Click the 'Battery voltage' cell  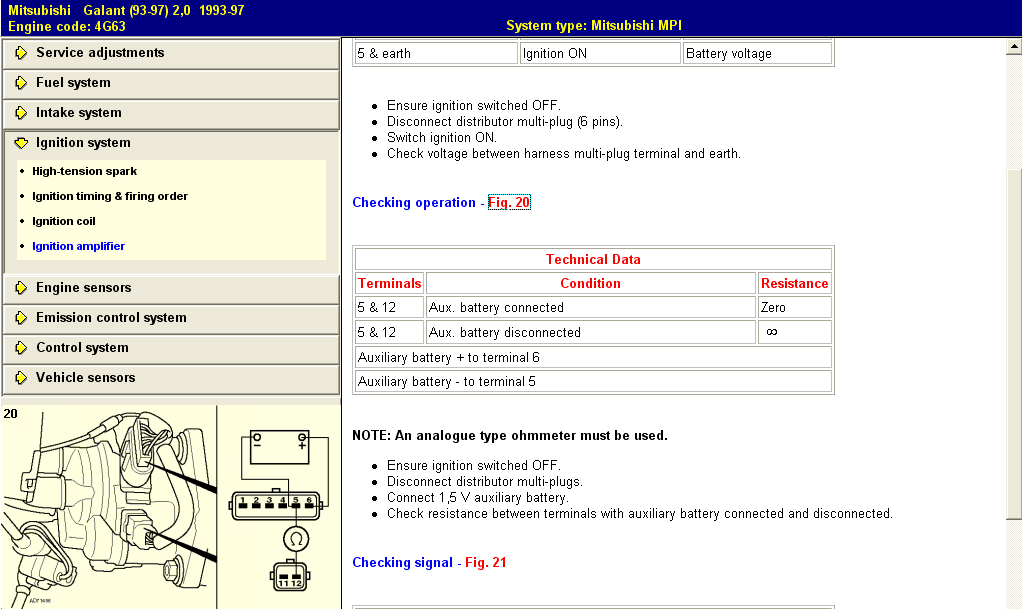tap(757, 53)
